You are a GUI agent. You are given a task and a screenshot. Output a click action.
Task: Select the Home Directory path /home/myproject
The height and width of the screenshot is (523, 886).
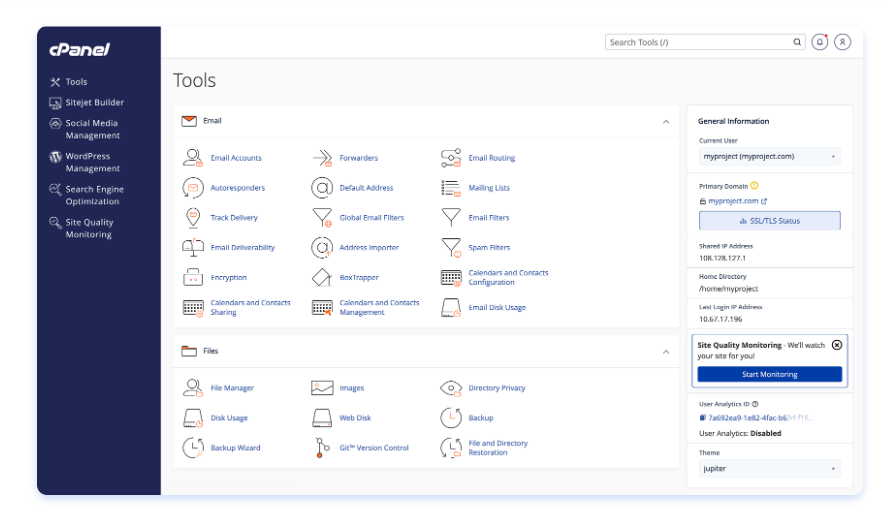point(728,289)
